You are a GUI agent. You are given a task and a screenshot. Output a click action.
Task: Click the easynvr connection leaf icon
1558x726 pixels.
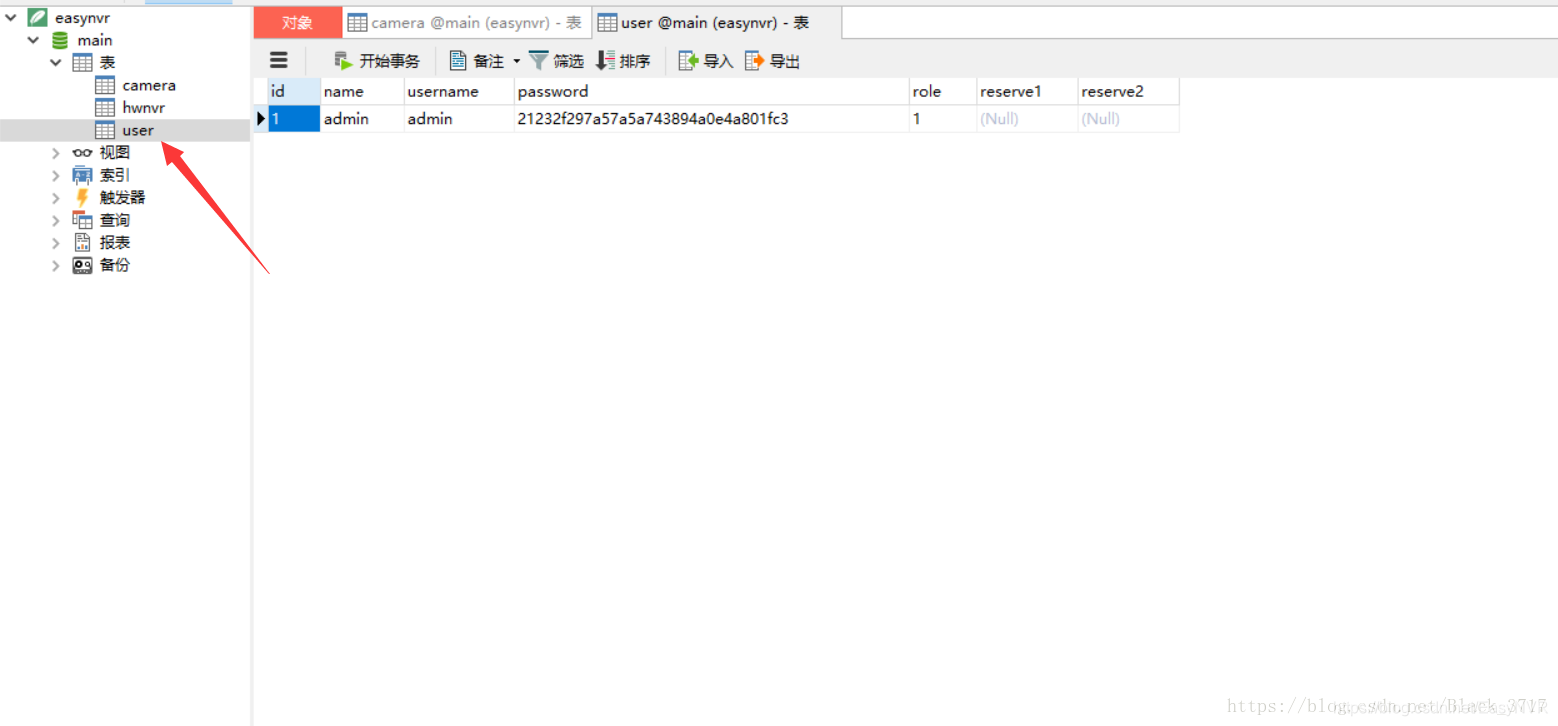[x=38, y=18]
